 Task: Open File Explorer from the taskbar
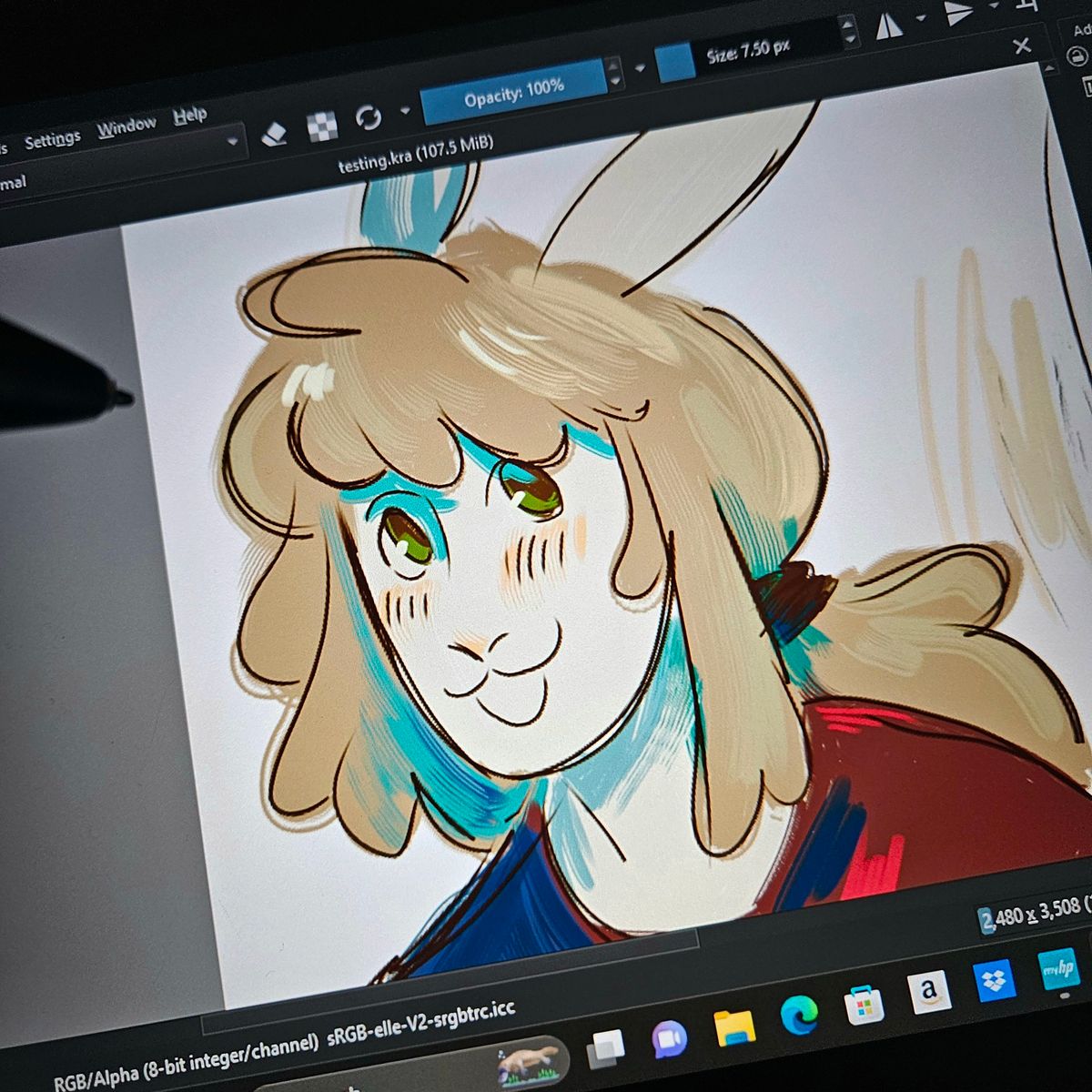733,1027
